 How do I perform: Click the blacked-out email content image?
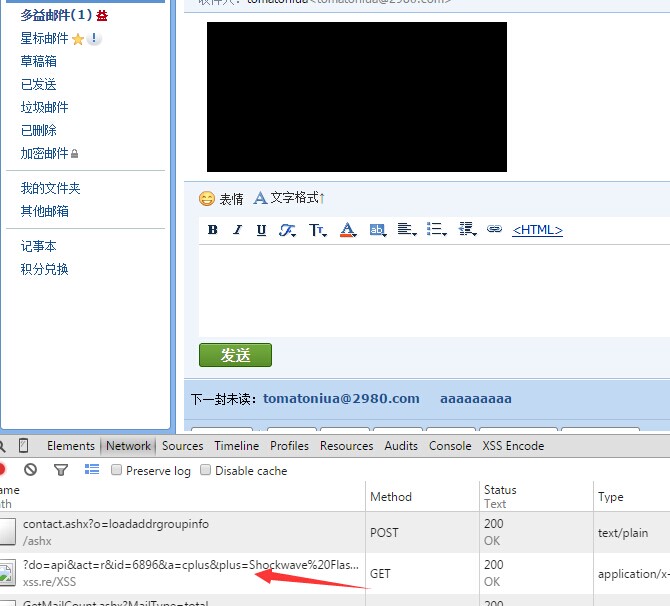point(357,97)
